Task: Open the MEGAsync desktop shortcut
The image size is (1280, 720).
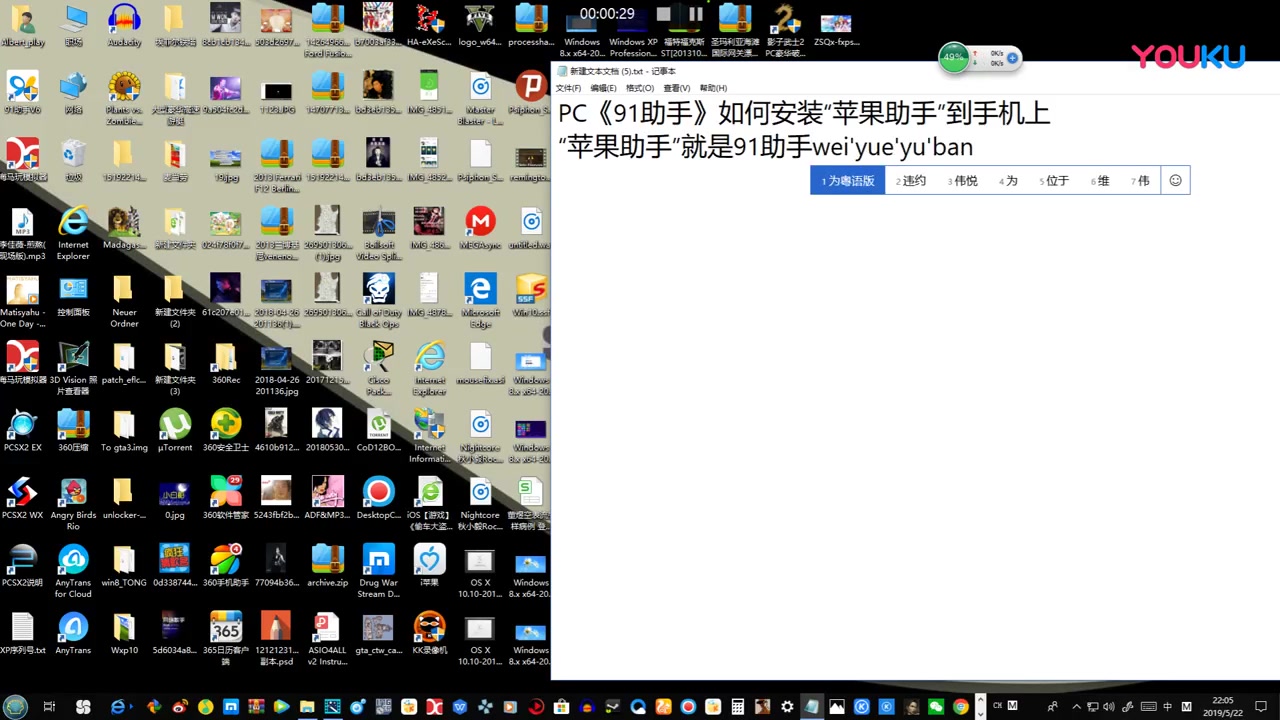Action: click(480, 228)
